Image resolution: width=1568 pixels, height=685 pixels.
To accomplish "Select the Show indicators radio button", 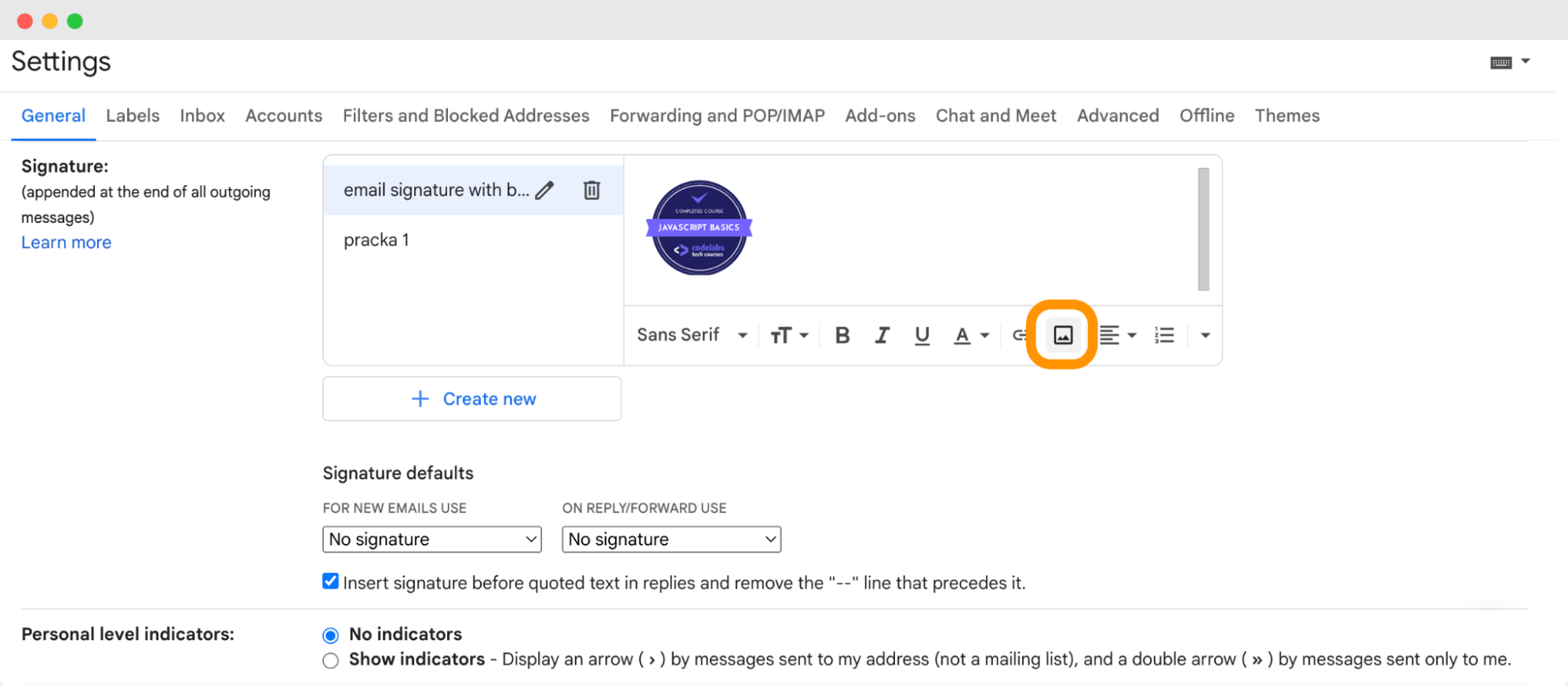I will (331, 661).
